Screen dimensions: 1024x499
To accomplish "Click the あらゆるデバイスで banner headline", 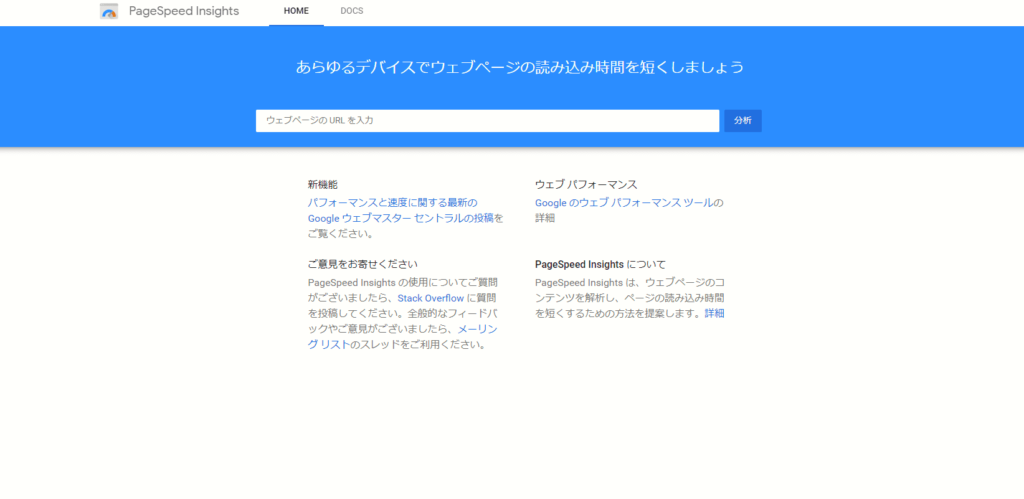I will tap(520, 67).
